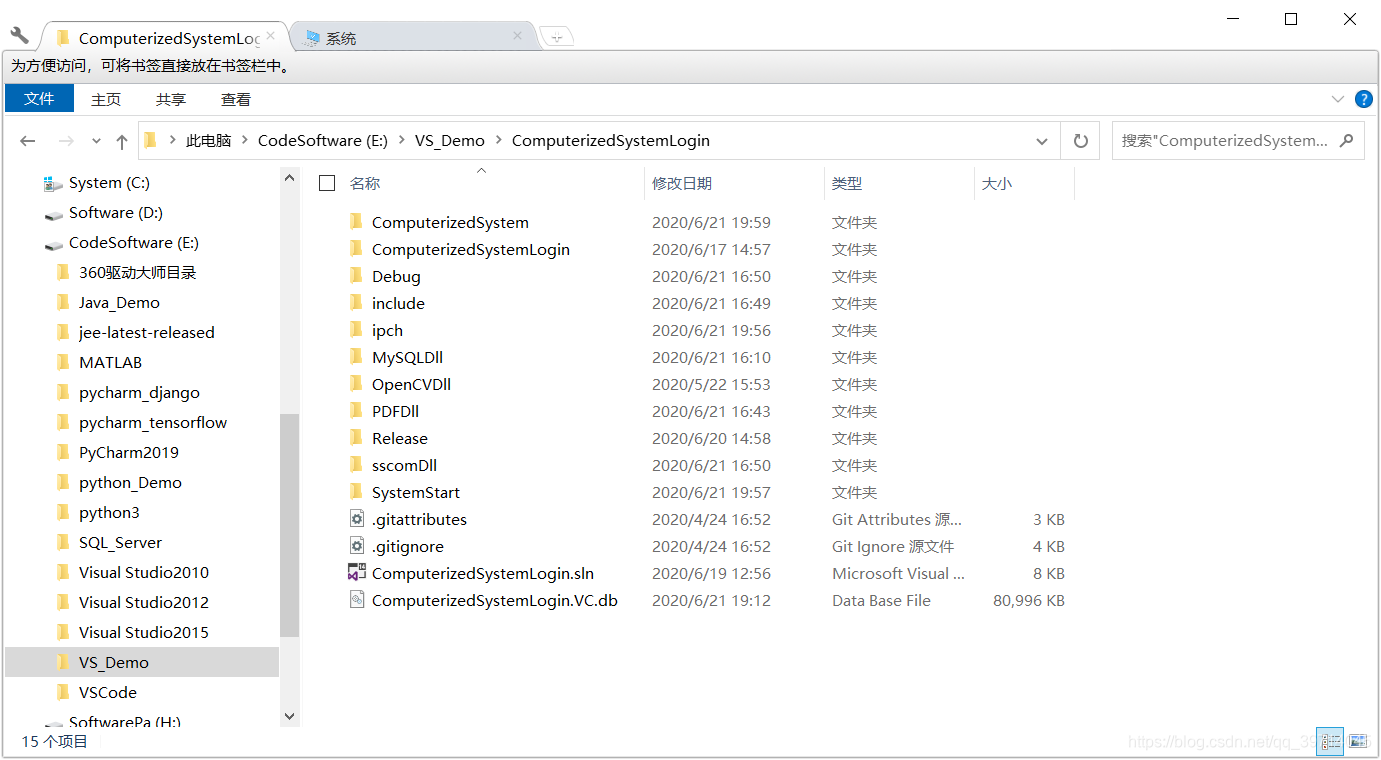1381x760 pixels.
Task: Click the wrench settings icon
Action: [x=19, y=35]
